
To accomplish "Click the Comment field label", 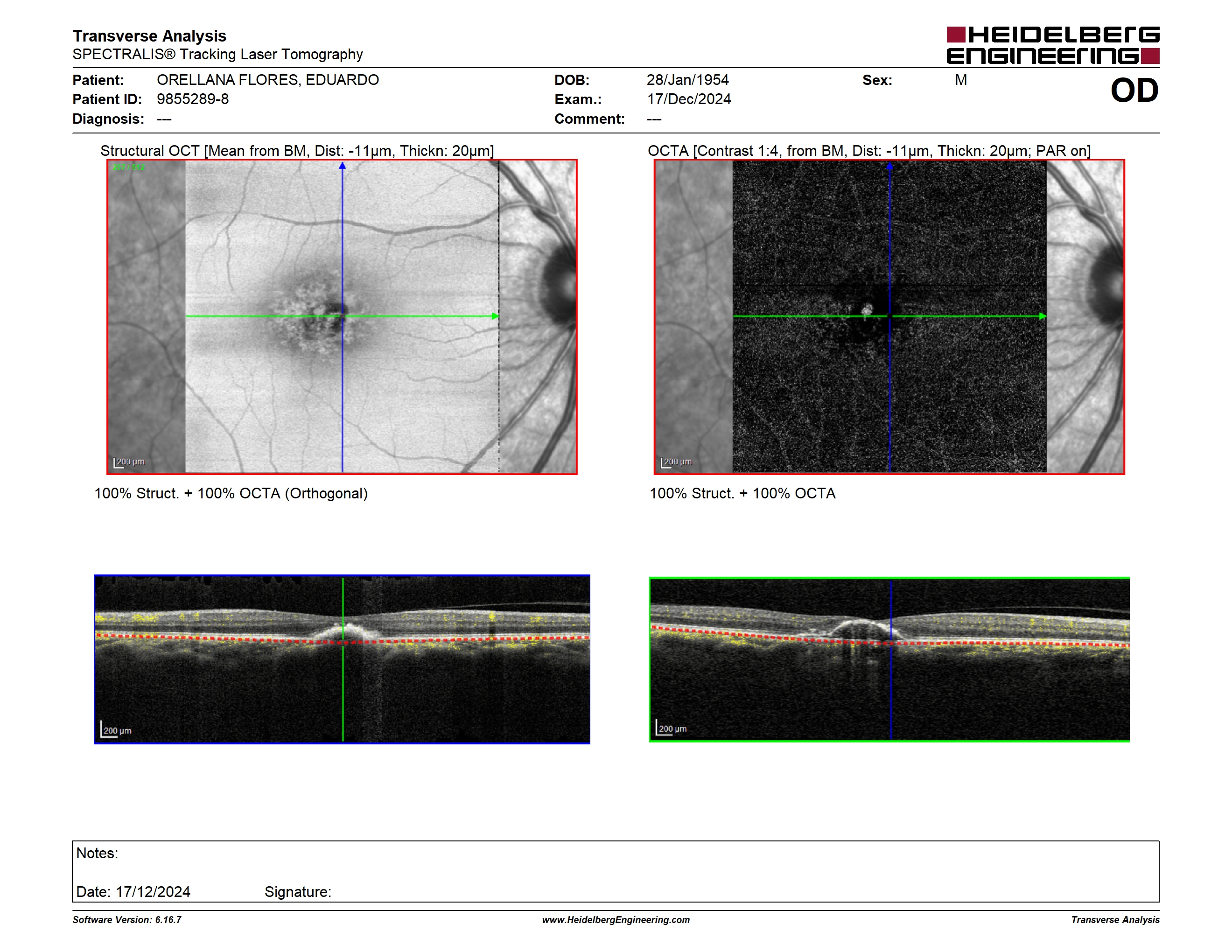I will click(x=589, y=119).
